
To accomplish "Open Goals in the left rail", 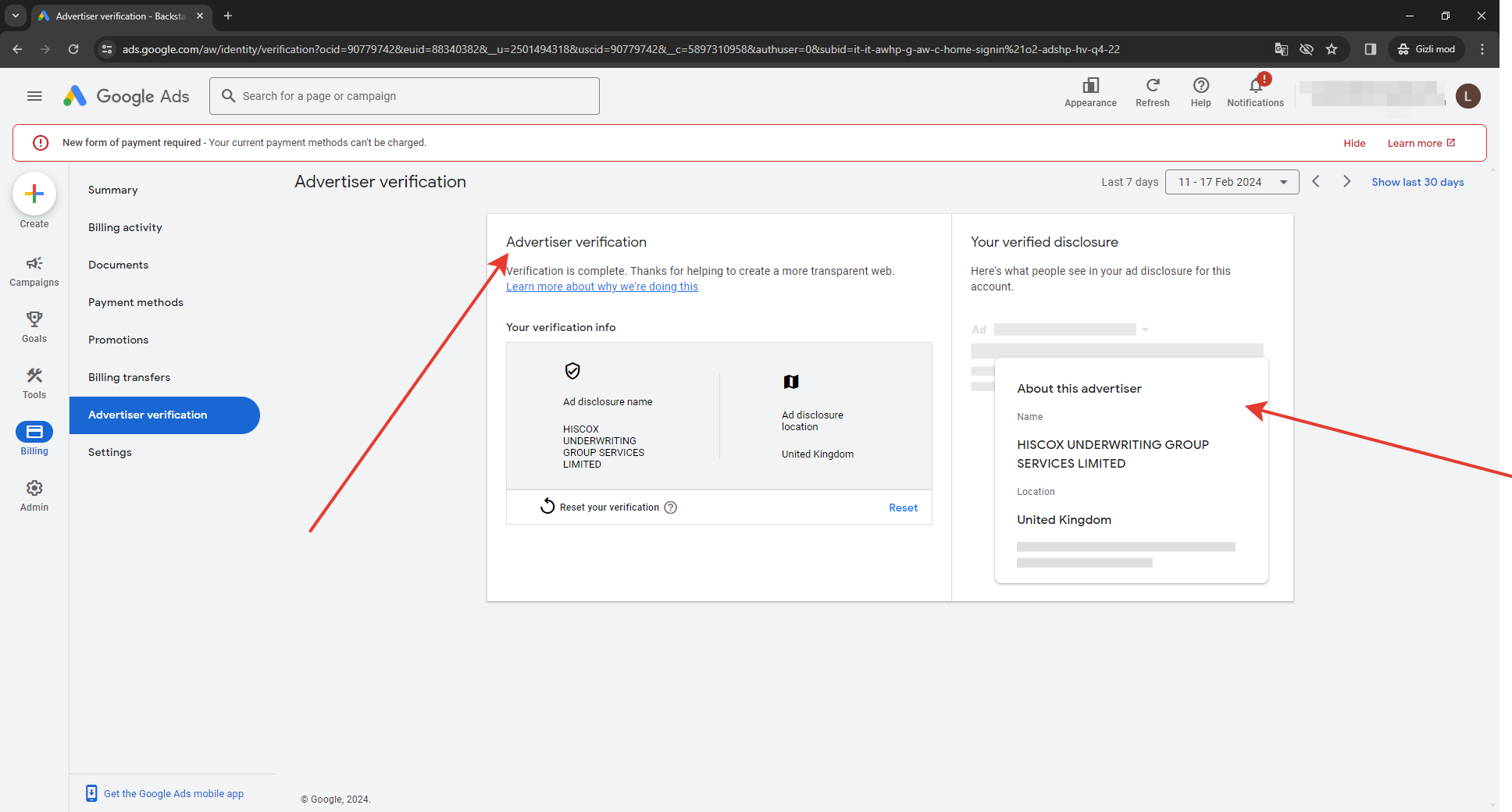I will [x=34, y=327].
